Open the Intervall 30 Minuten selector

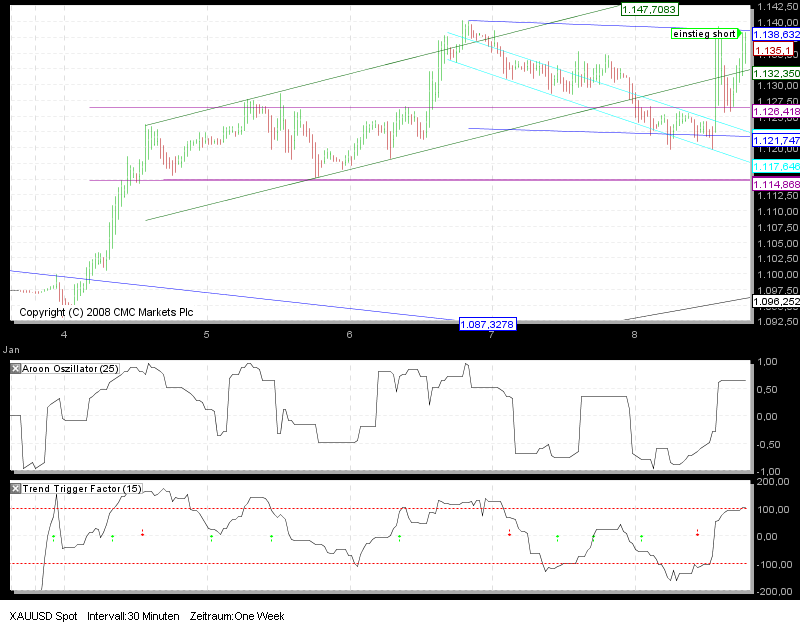131,616
